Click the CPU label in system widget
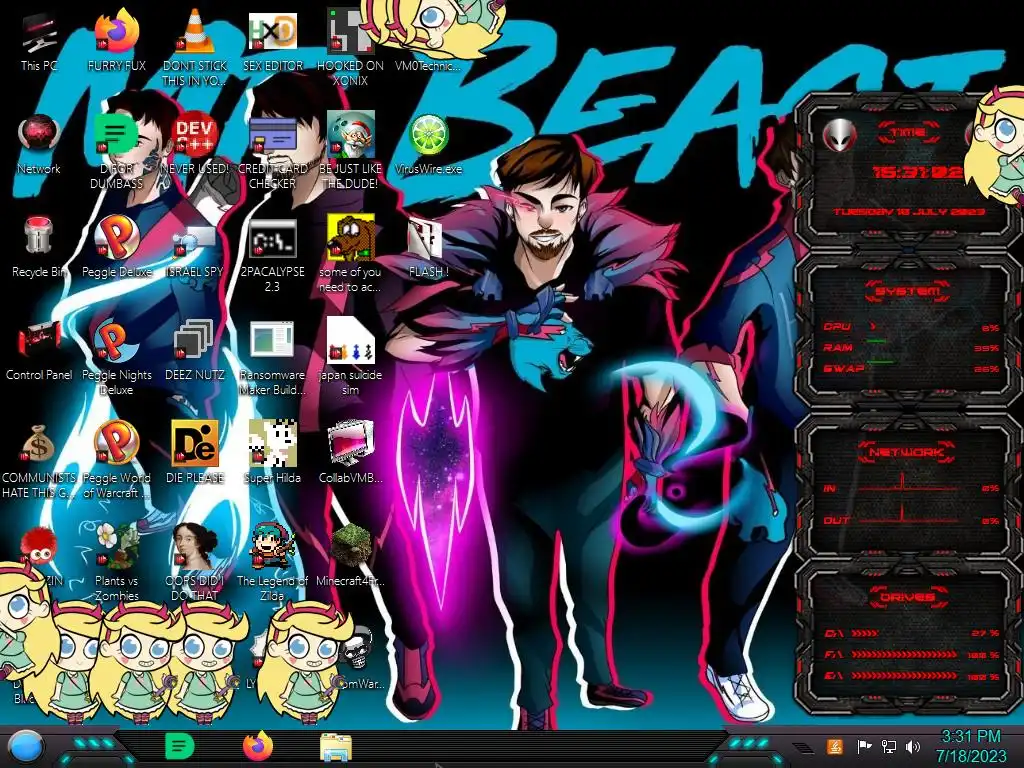The image size is (1024, 768). [837, 327]
